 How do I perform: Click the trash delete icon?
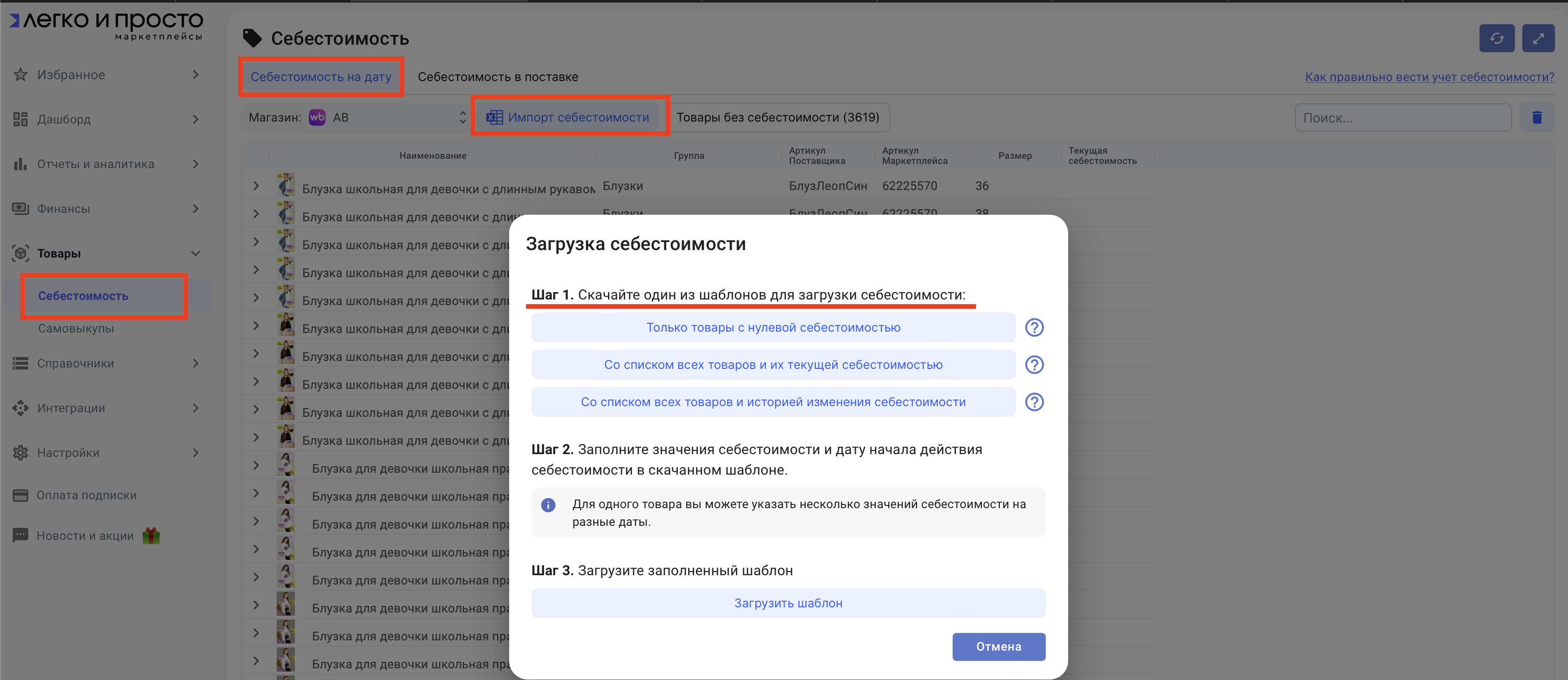click(1536, 117)
